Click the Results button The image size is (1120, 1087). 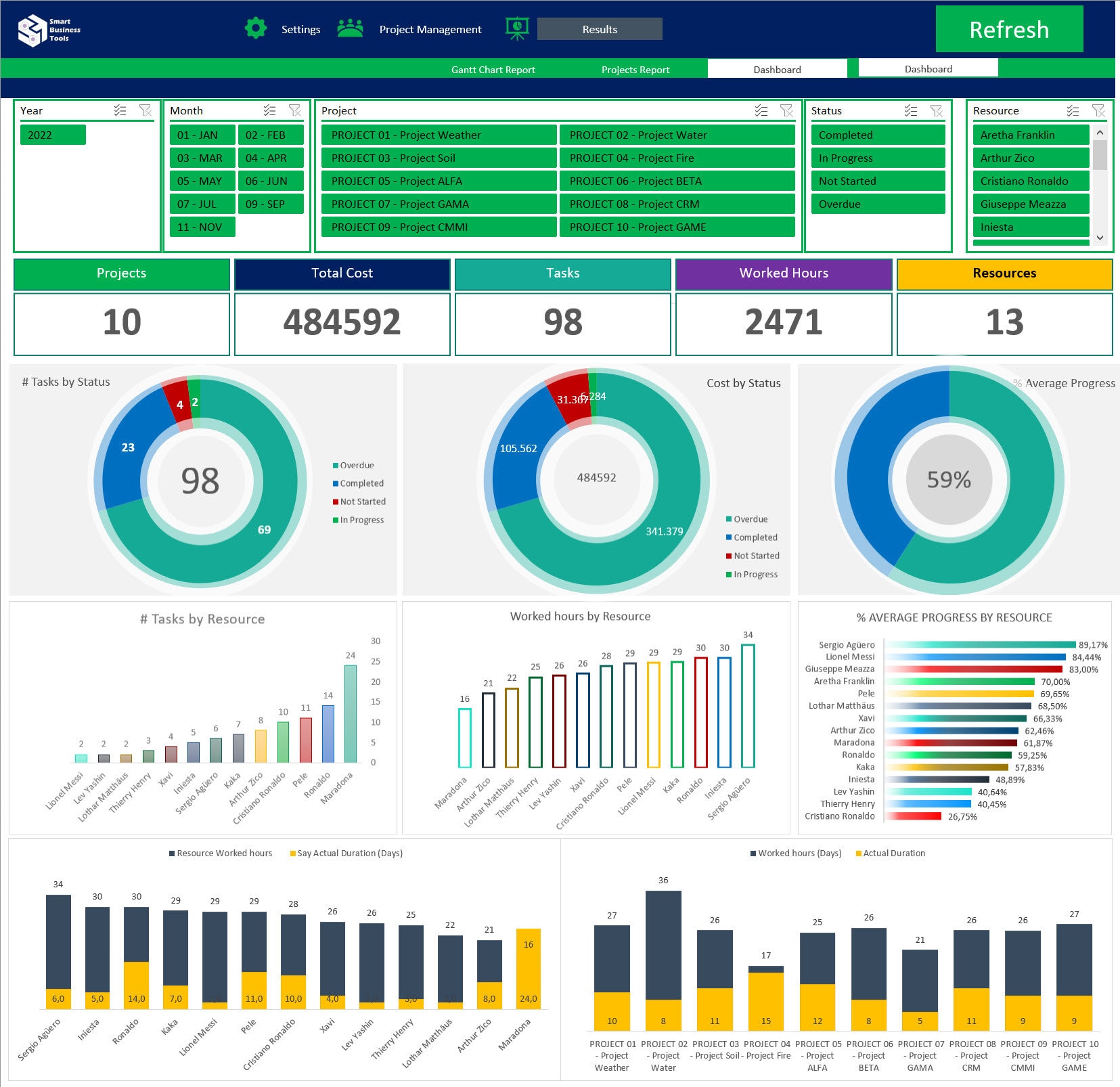[598, 29]
